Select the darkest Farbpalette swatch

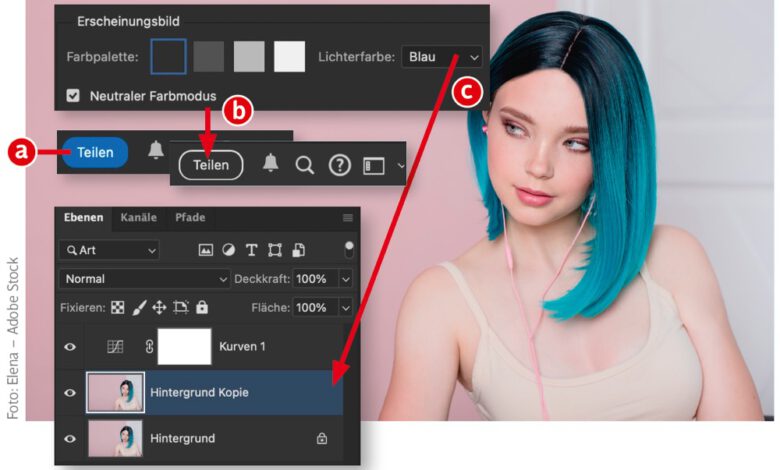169,57
